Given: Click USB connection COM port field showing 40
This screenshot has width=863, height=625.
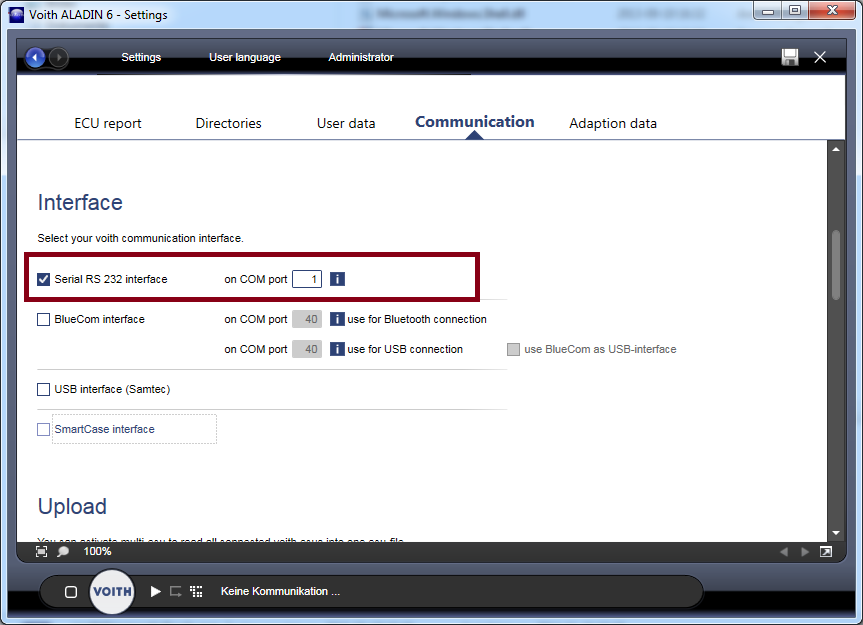Looking at the screenshot, I should click(x=307, y=349).
